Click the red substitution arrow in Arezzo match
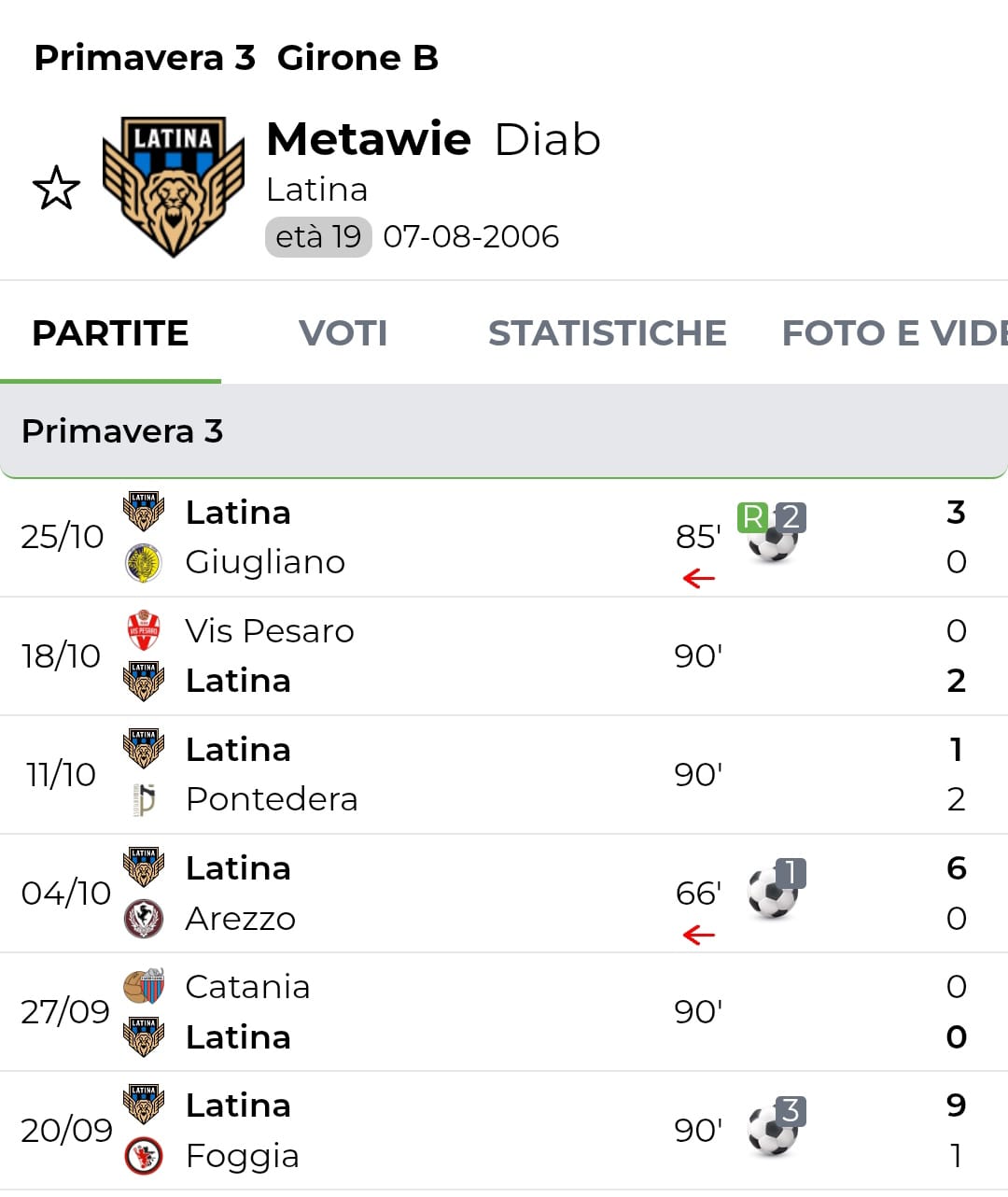The width and height of the screenshot is (1008, 1197). [x=698, y=935]
